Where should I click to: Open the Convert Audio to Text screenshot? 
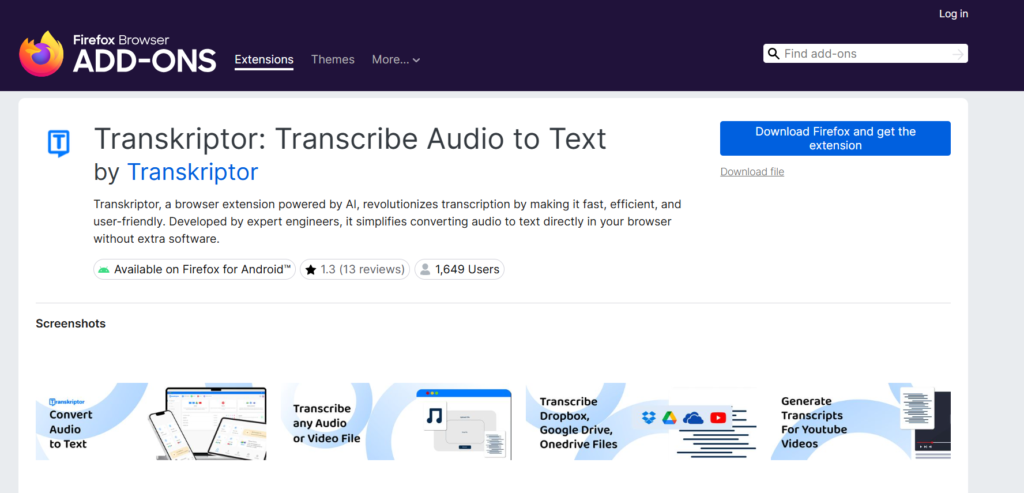pos(152,422)
